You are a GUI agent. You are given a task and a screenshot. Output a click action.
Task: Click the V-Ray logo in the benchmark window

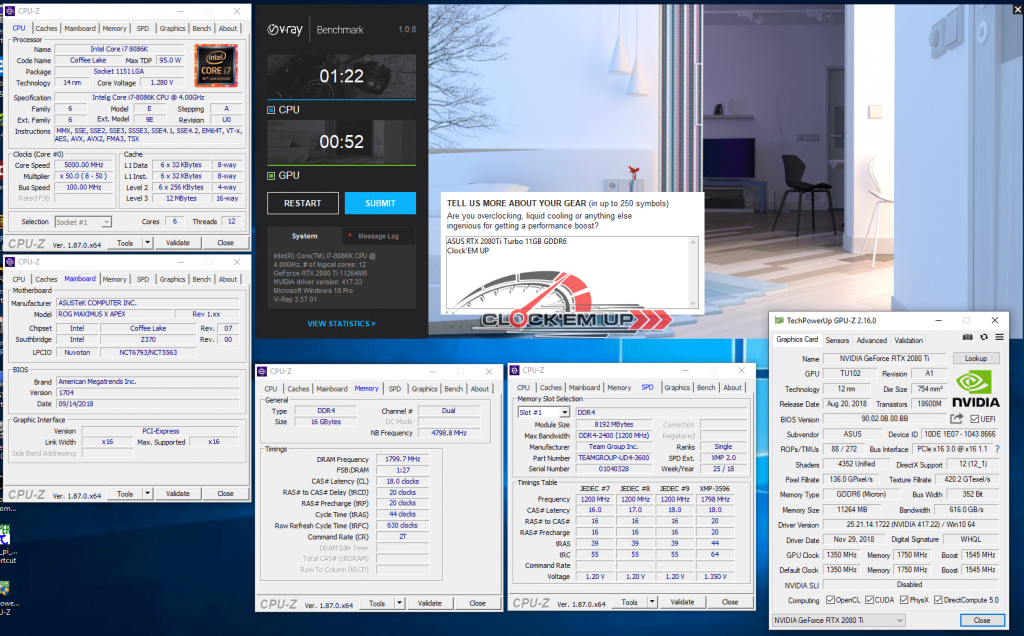285,29
